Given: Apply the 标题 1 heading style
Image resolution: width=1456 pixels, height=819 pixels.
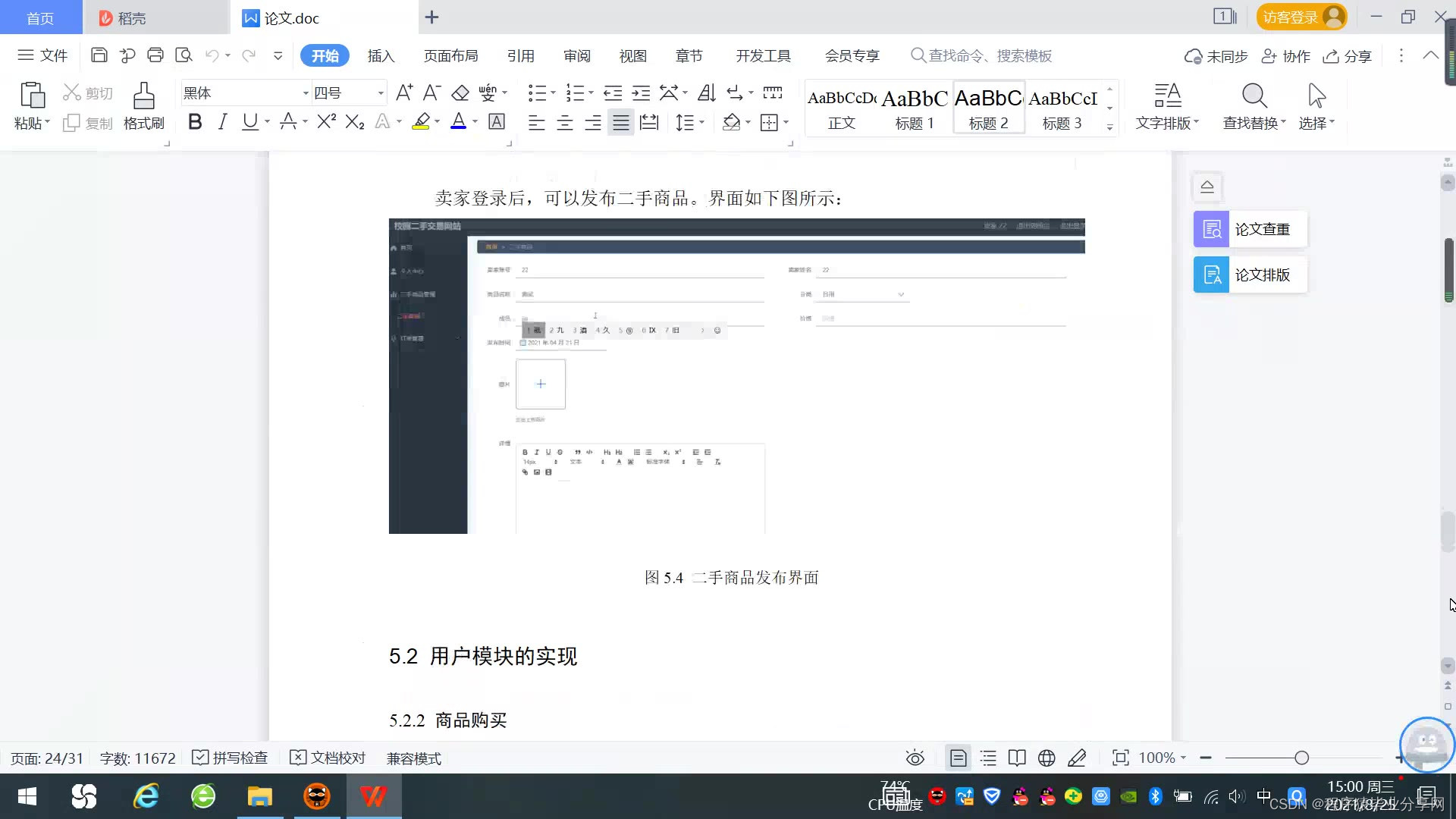Looking at the screenshot, I should [915, 108].
